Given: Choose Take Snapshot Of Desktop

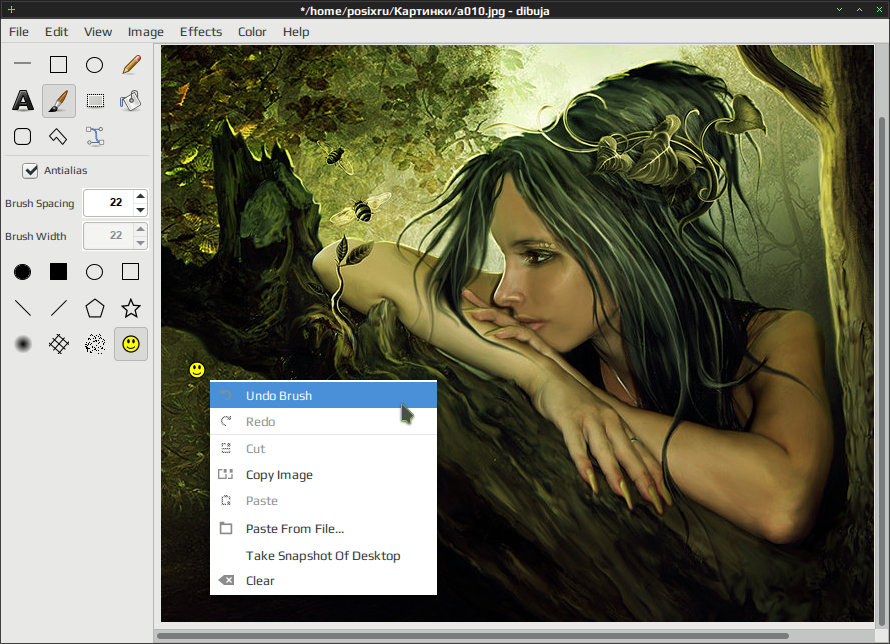Looking at the screenshot, I should tap(324, 555).
